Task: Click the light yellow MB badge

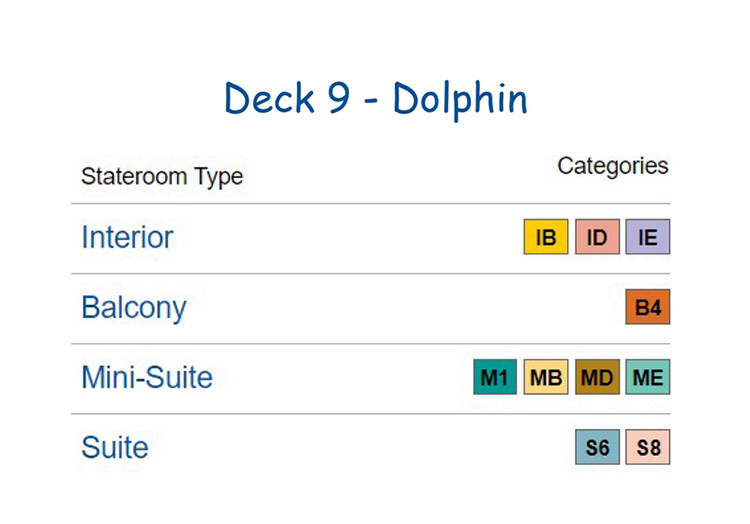Action: 546,377
